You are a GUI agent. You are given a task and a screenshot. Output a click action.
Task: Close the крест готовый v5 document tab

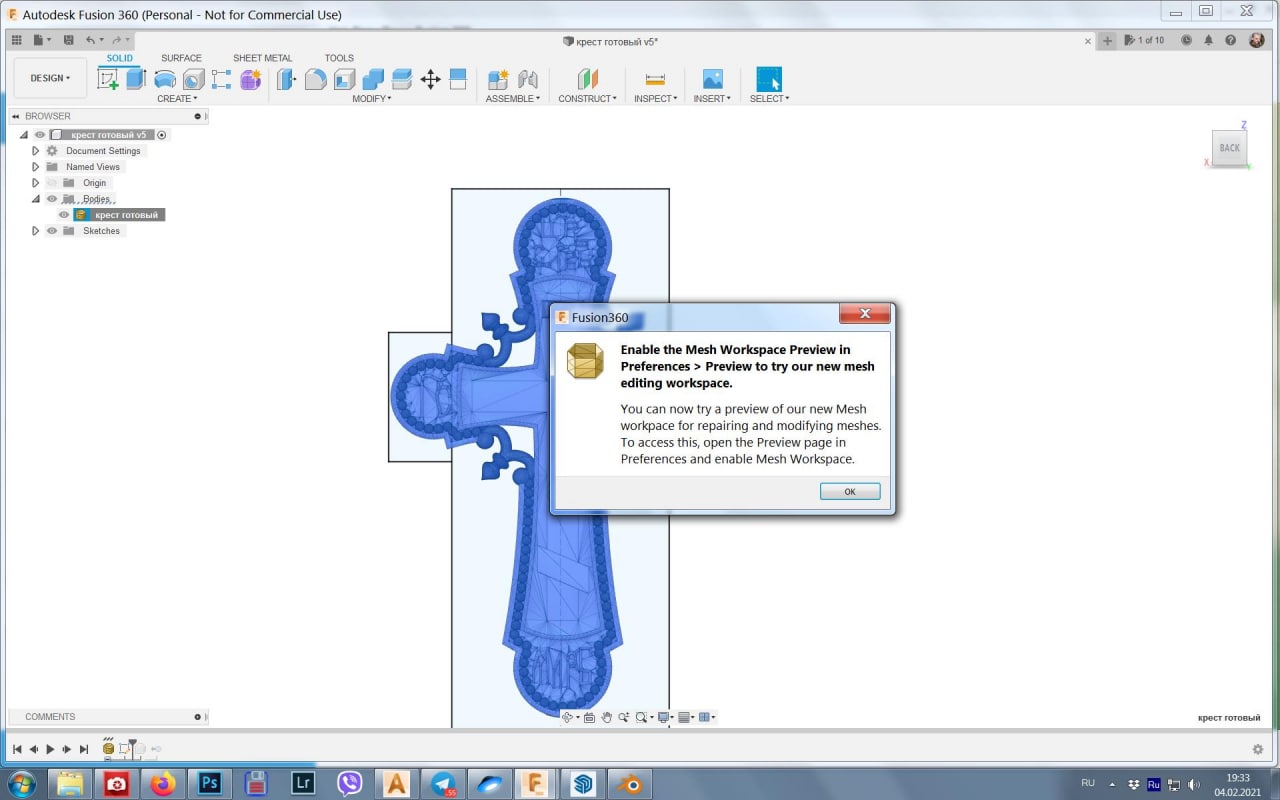pyautogui.click(x=1088, y=41)
